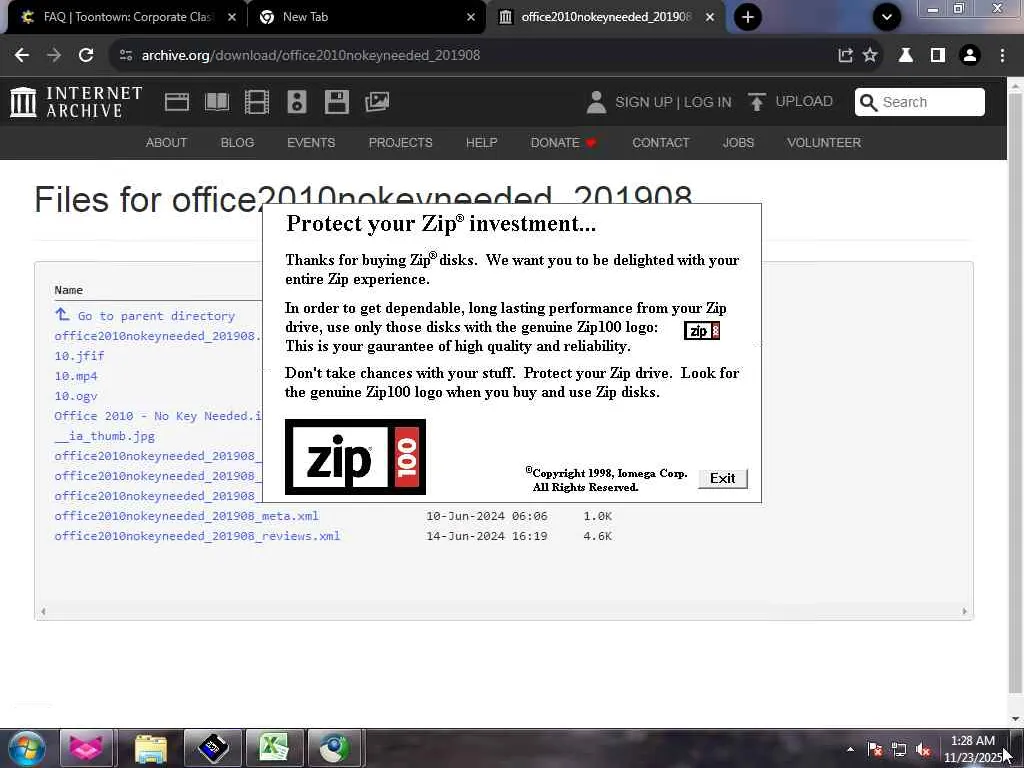This screenshot has height=768, width=1024.
Task: Open Excel from the taskbar
Action: (274, 748)
